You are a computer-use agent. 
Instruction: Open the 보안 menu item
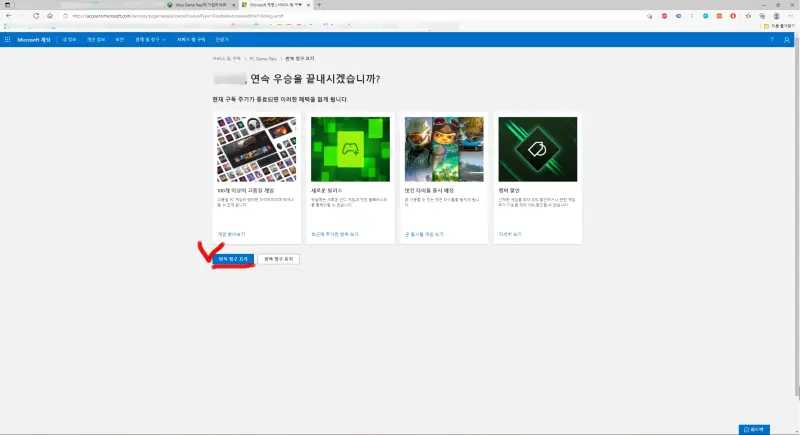[x=120, y=40]
